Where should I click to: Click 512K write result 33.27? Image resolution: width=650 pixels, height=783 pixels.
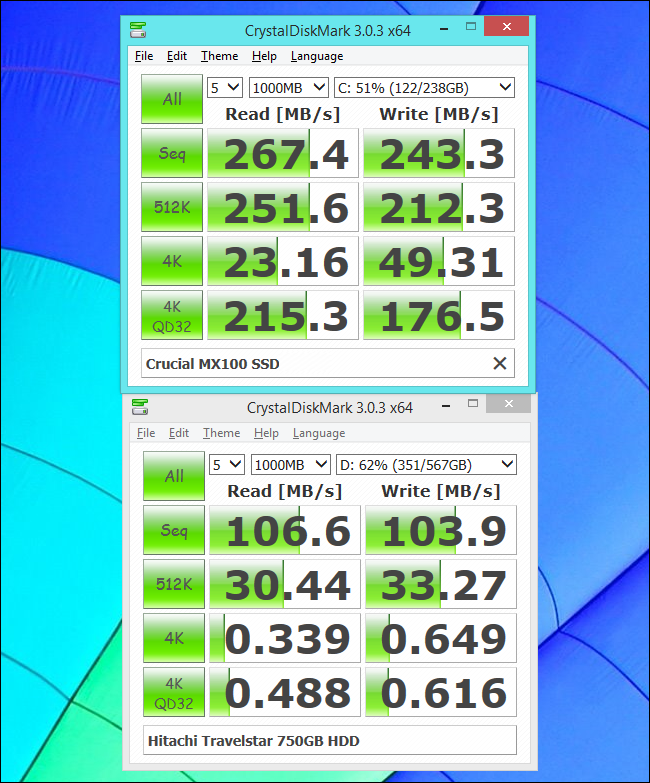point(441,584)
